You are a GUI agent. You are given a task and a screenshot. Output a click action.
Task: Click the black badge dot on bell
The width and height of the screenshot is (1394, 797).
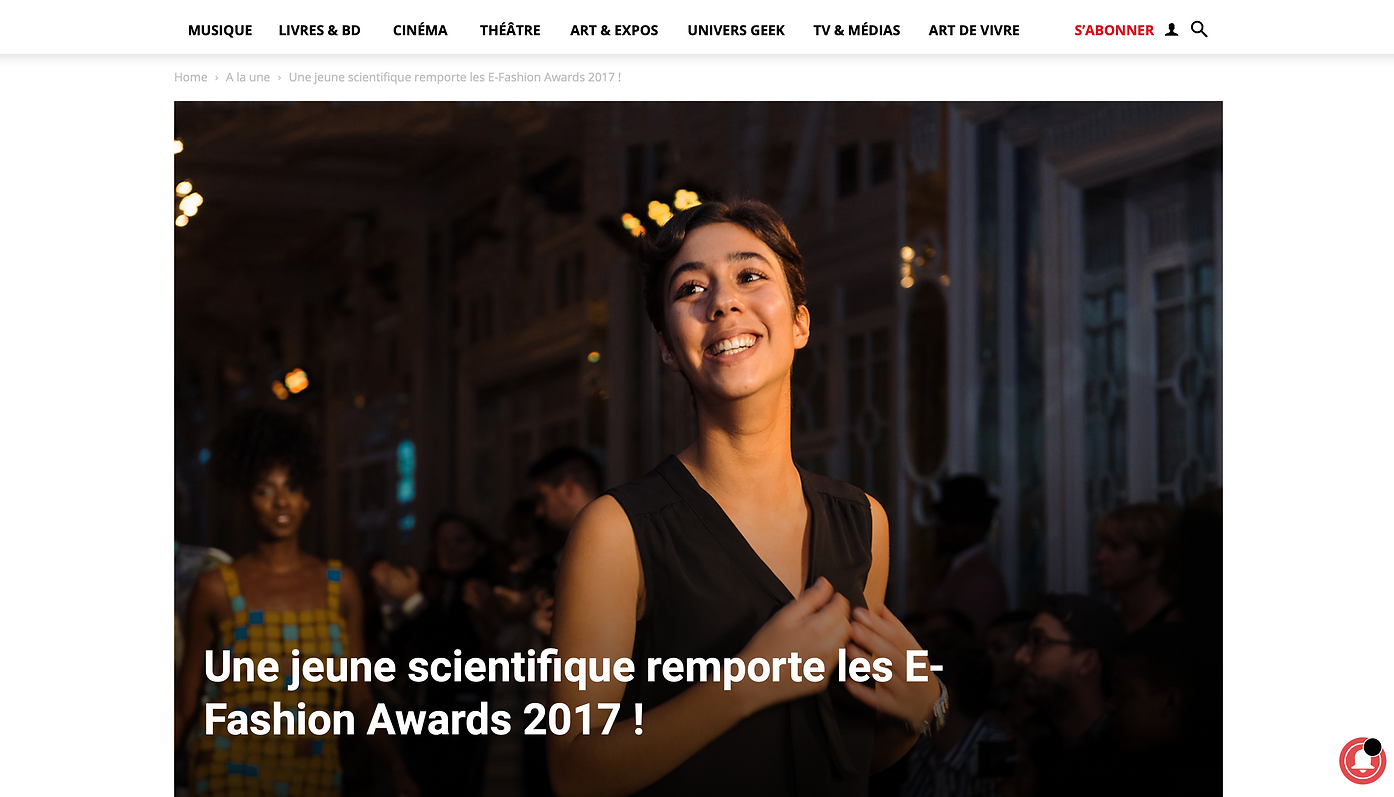pyautogui.click(x=1372, y=747)
